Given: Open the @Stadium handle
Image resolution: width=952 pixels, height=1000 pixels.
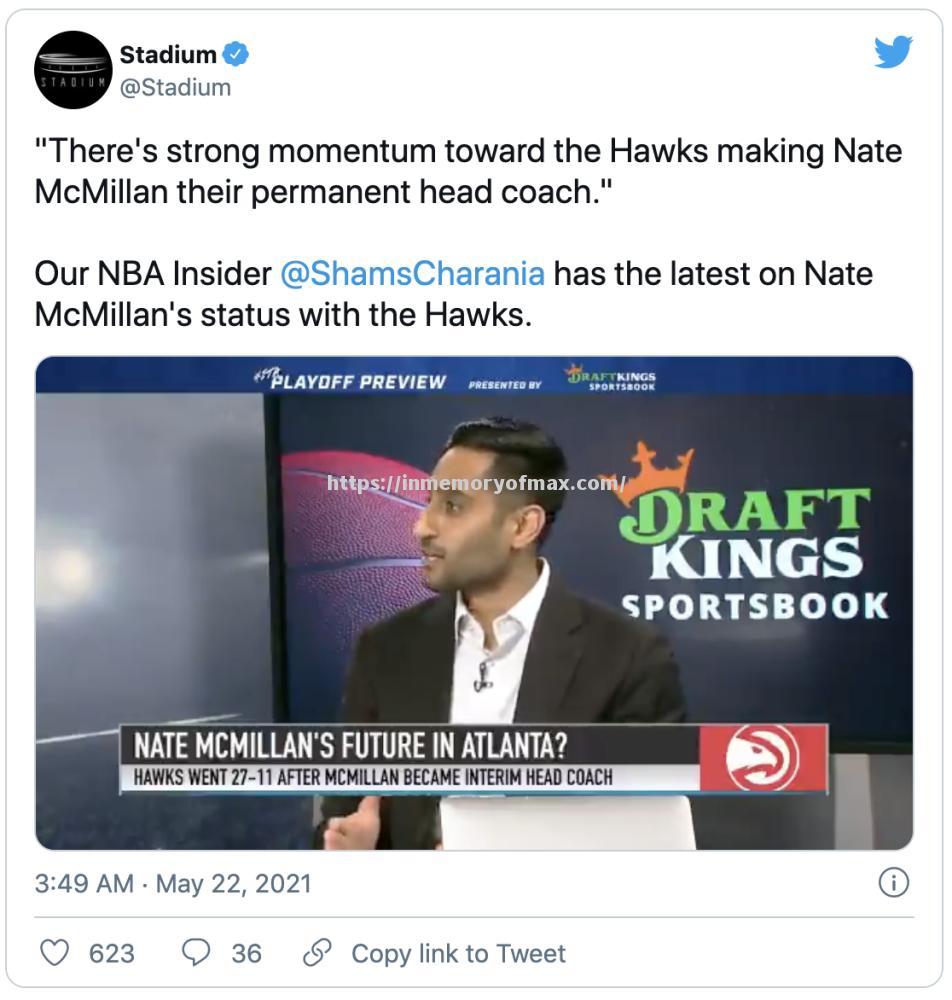Looking at the screenshot, I should pyautogui.click(x=175, y=88).
